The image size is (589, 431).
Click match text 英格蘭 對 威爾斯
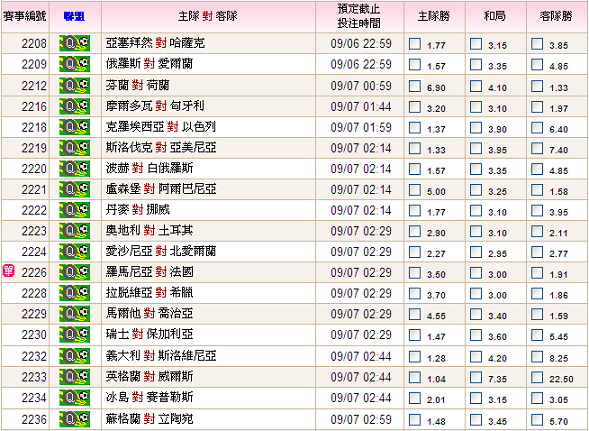(150, 377)
